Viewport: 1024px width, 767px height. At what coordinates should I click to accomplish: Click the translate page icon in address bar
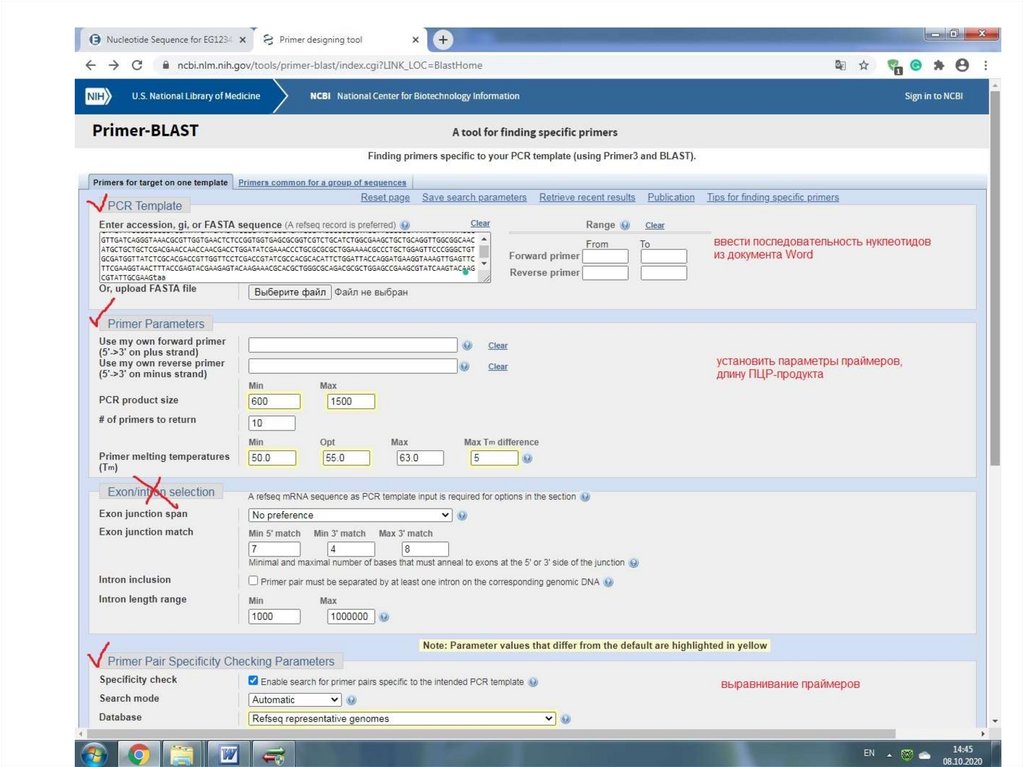840,65
